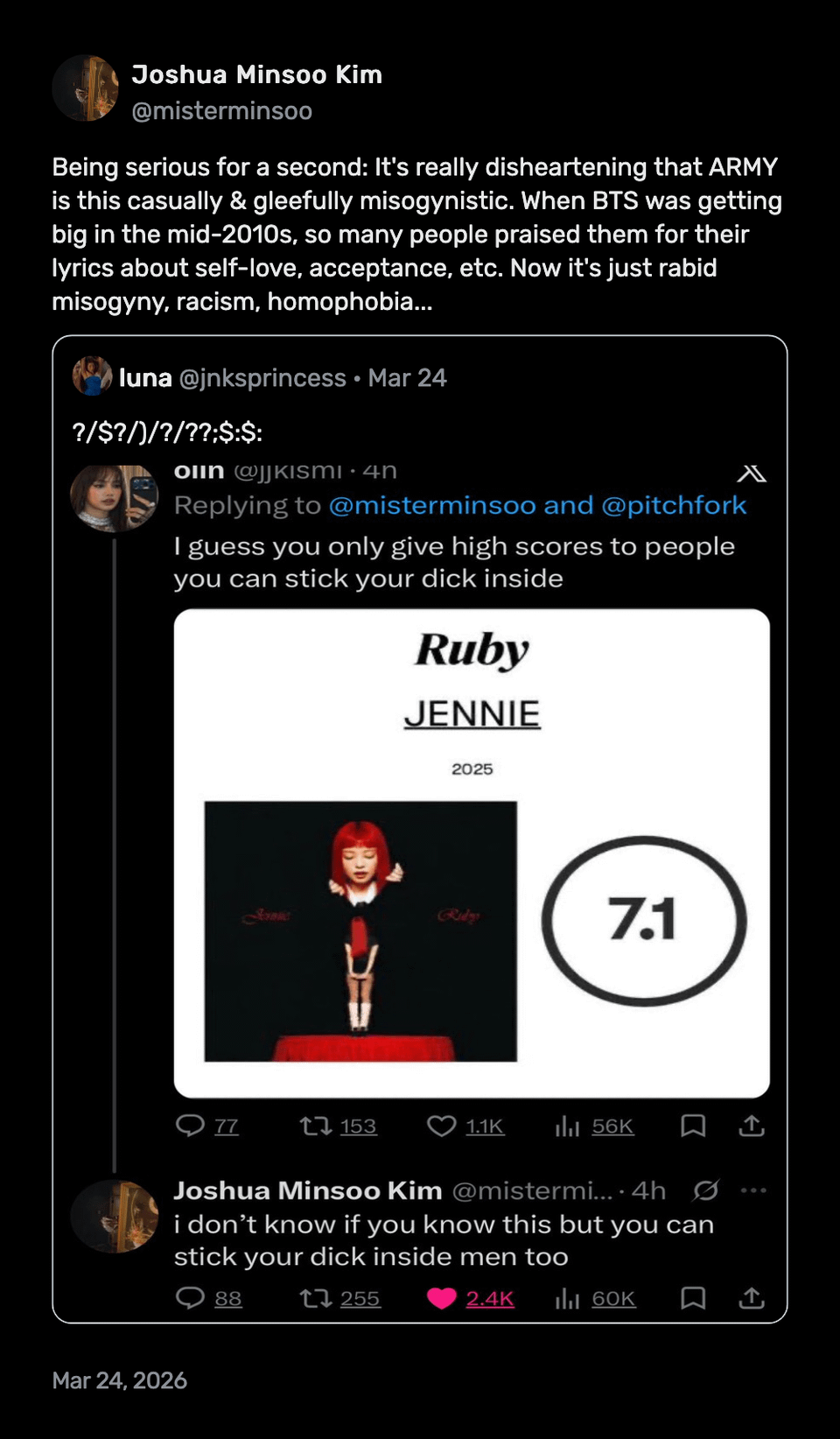Share Joshua's reply tweet
Image resolution: width=840 pixels, height=1439 pixels.
click(752, 1298)
